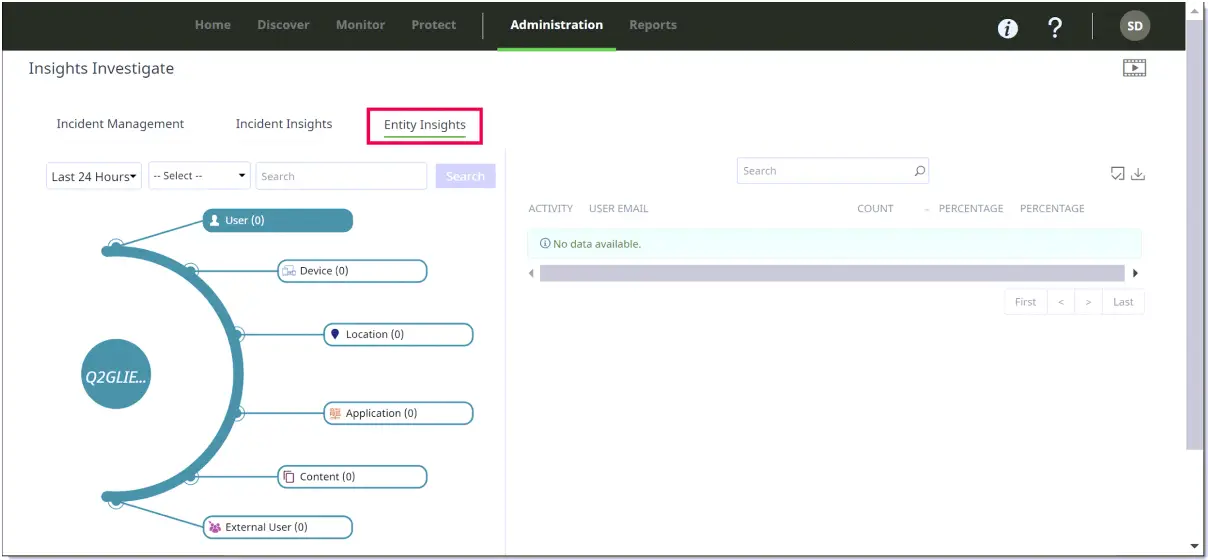1208x560 pixels.
Task: Click the Last pagination button
Action: click(x=1123, y=302)
